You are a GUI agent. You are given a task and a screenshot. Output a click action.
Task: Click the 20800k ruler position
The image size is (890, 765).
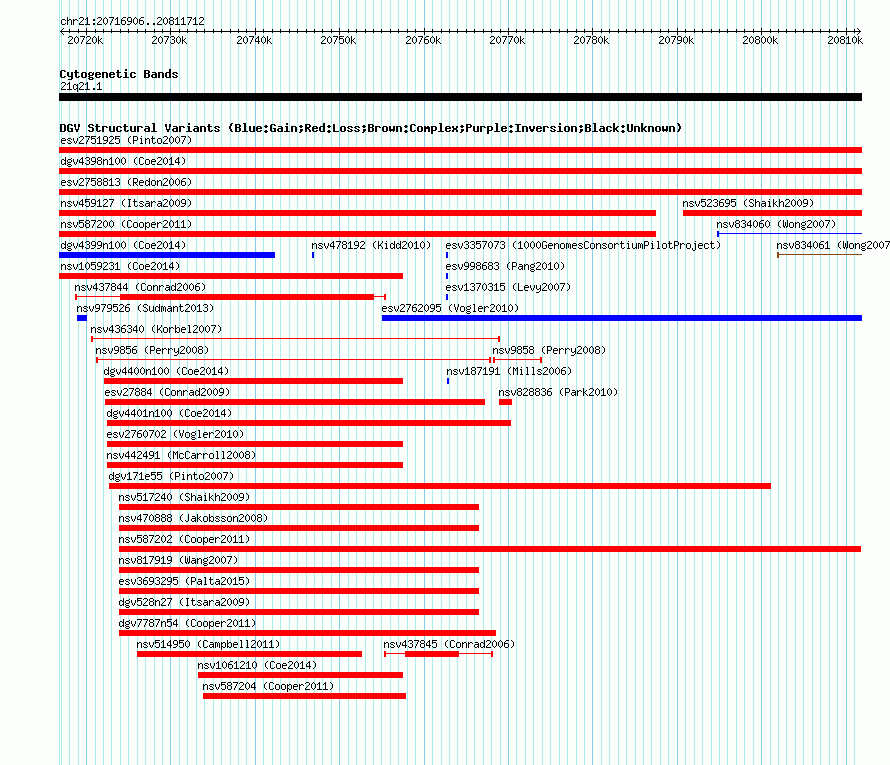click(761, 40)
